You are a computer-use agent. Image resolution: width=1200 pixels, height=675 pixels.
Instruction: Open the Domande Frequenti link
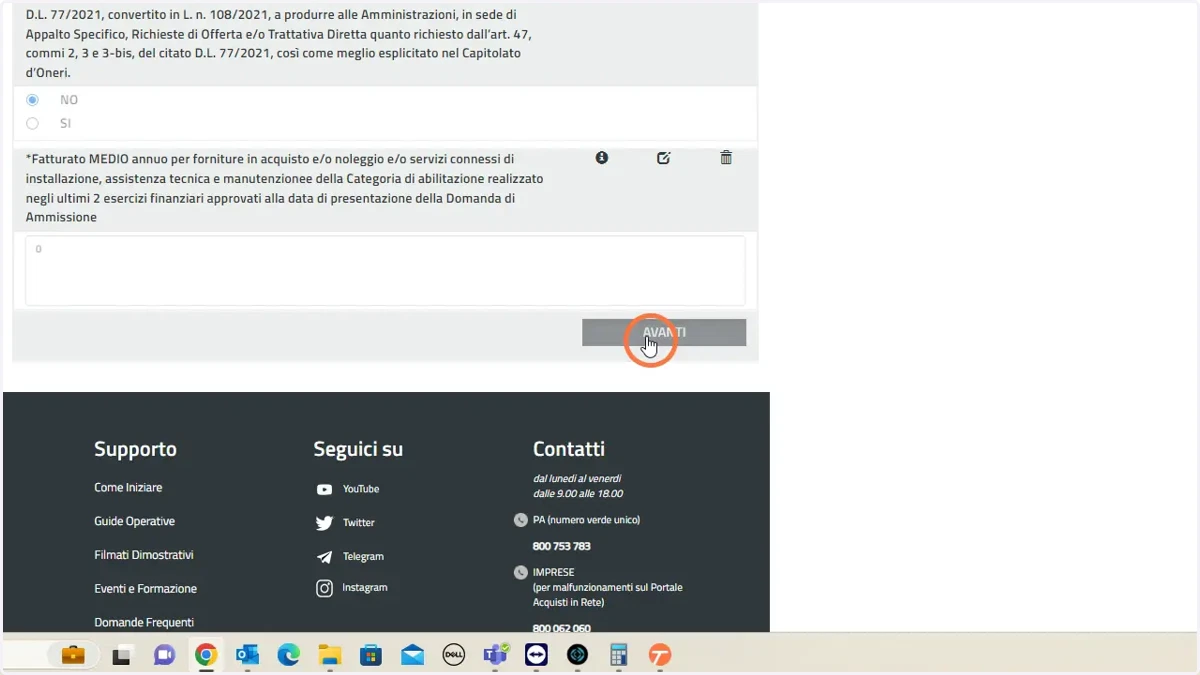144,622
